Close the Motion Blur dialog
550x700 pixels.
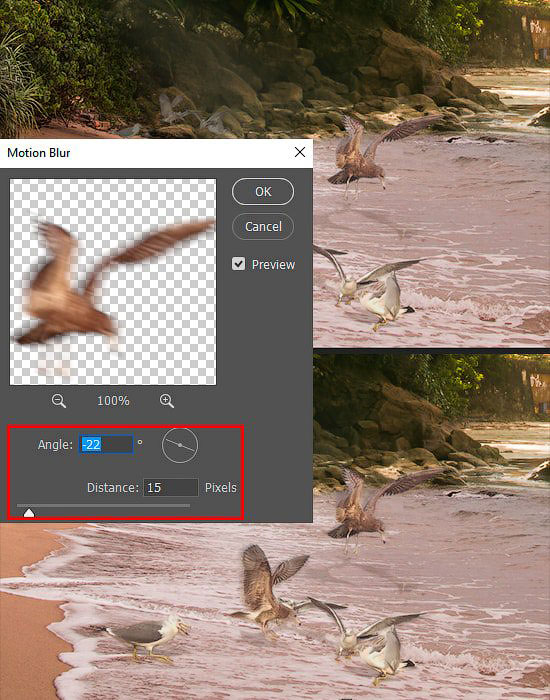click(300, 152)
